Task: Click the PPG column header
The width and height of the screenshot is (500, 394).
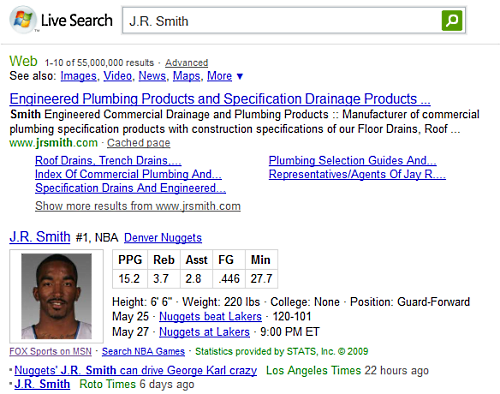Action: 130,260
